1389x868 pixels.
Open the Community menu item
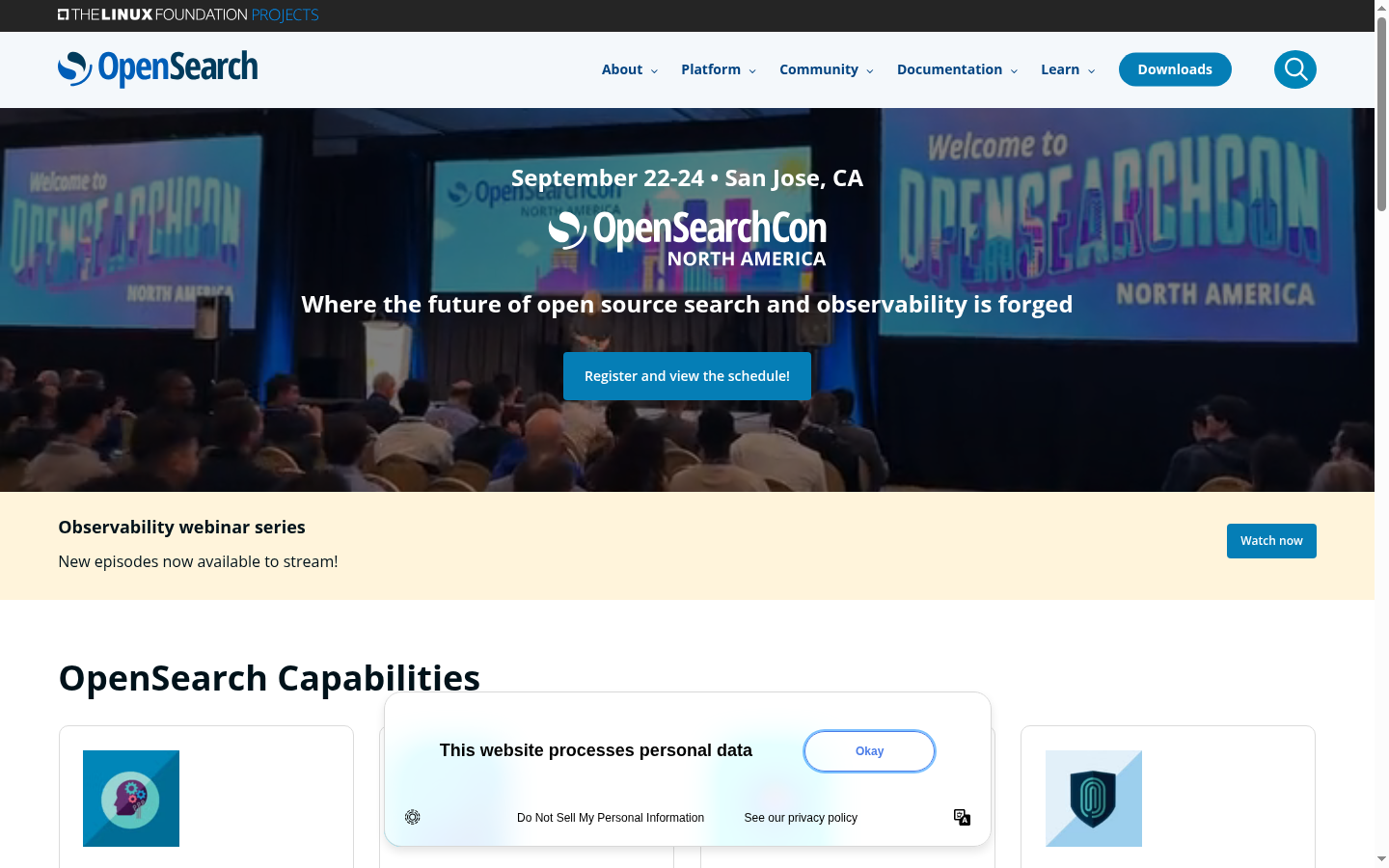(819, 69)
